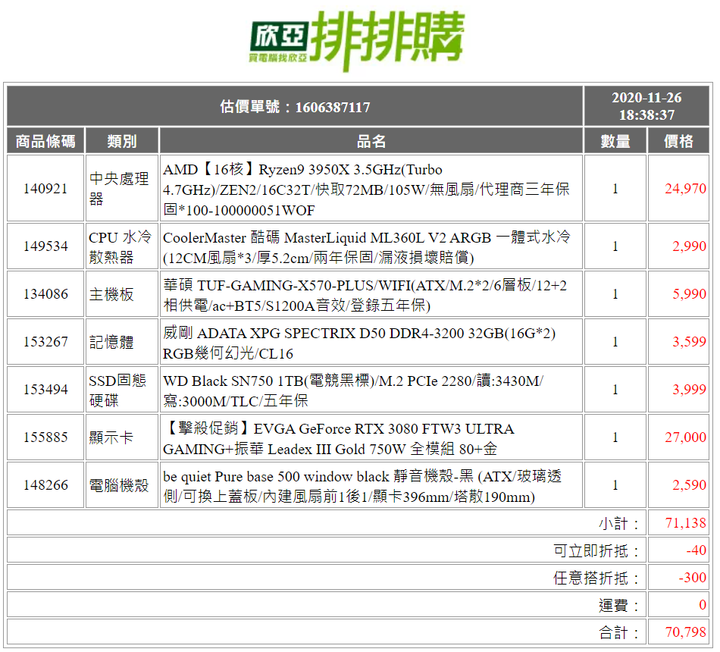Click the 運費 label
Image resolution: width=720 pixels, height=652 pixels.
[619, 605]
